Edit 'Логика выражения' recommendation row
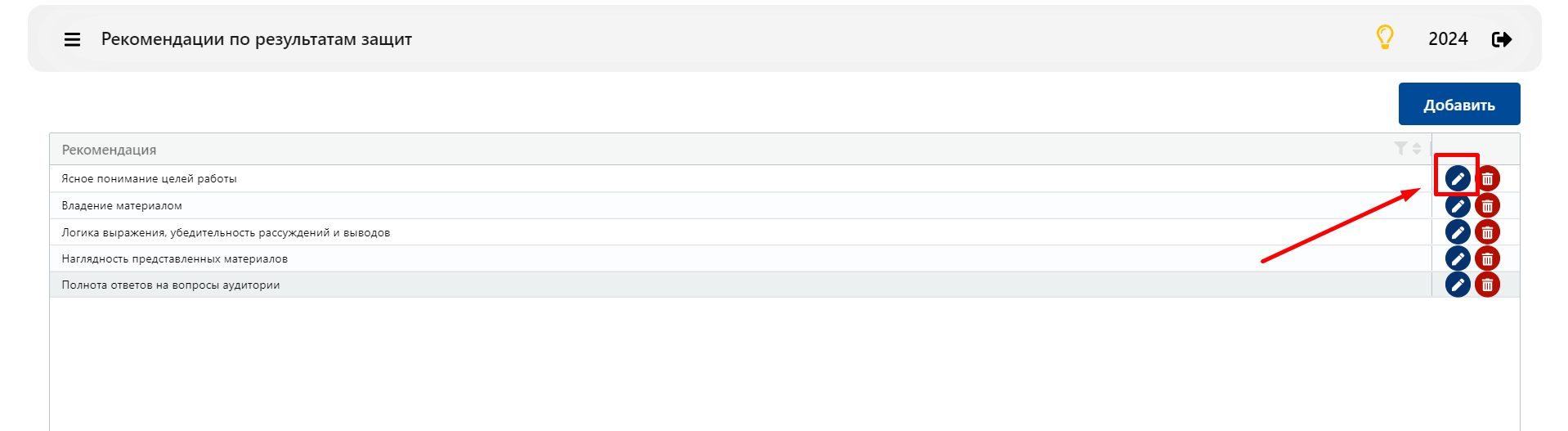 click(1458, 232)
